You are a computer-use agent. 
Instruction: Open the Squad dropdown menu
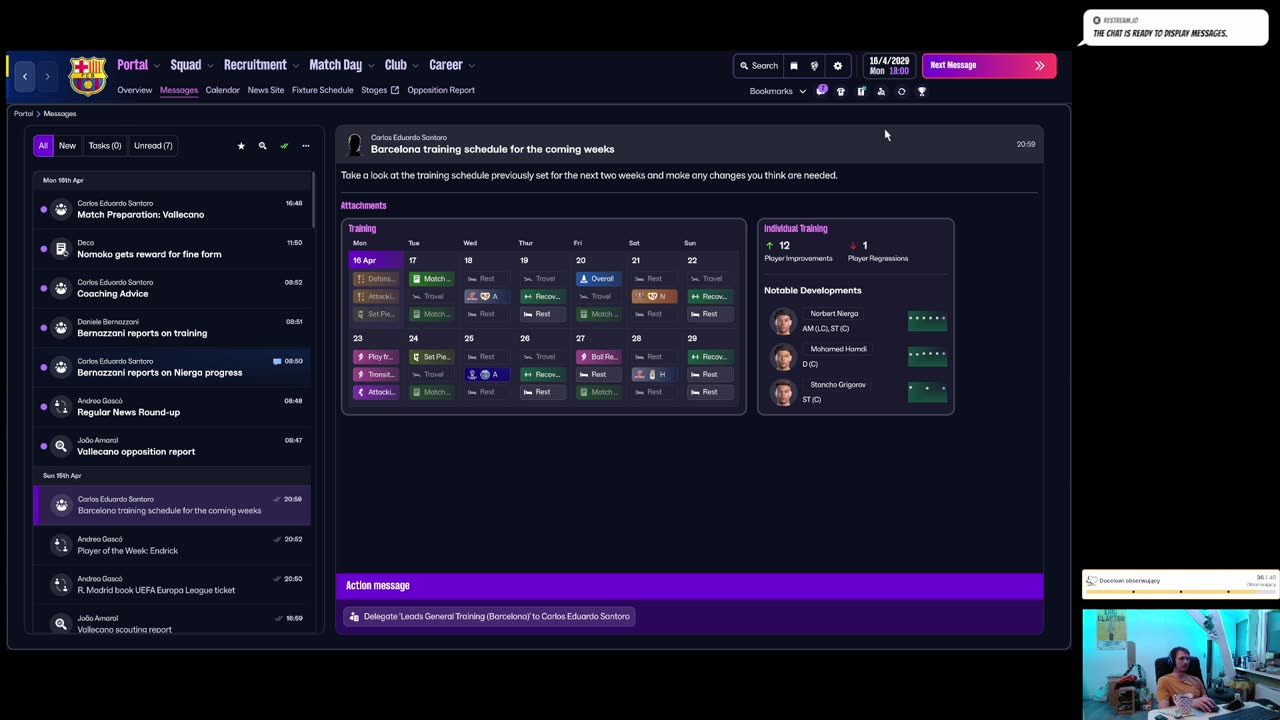pos(192,65)
